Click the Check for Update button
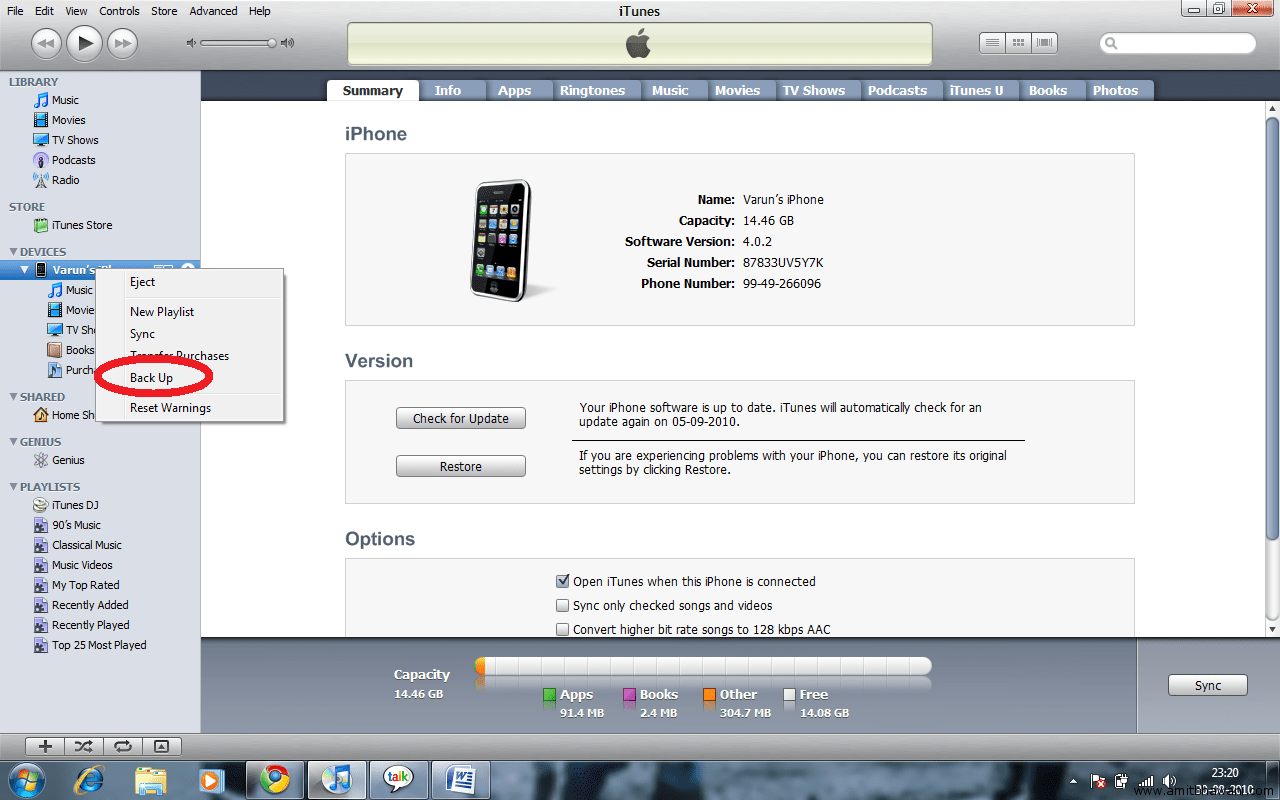The height and width of the screenshot is (800, 1280). point(461,418)
